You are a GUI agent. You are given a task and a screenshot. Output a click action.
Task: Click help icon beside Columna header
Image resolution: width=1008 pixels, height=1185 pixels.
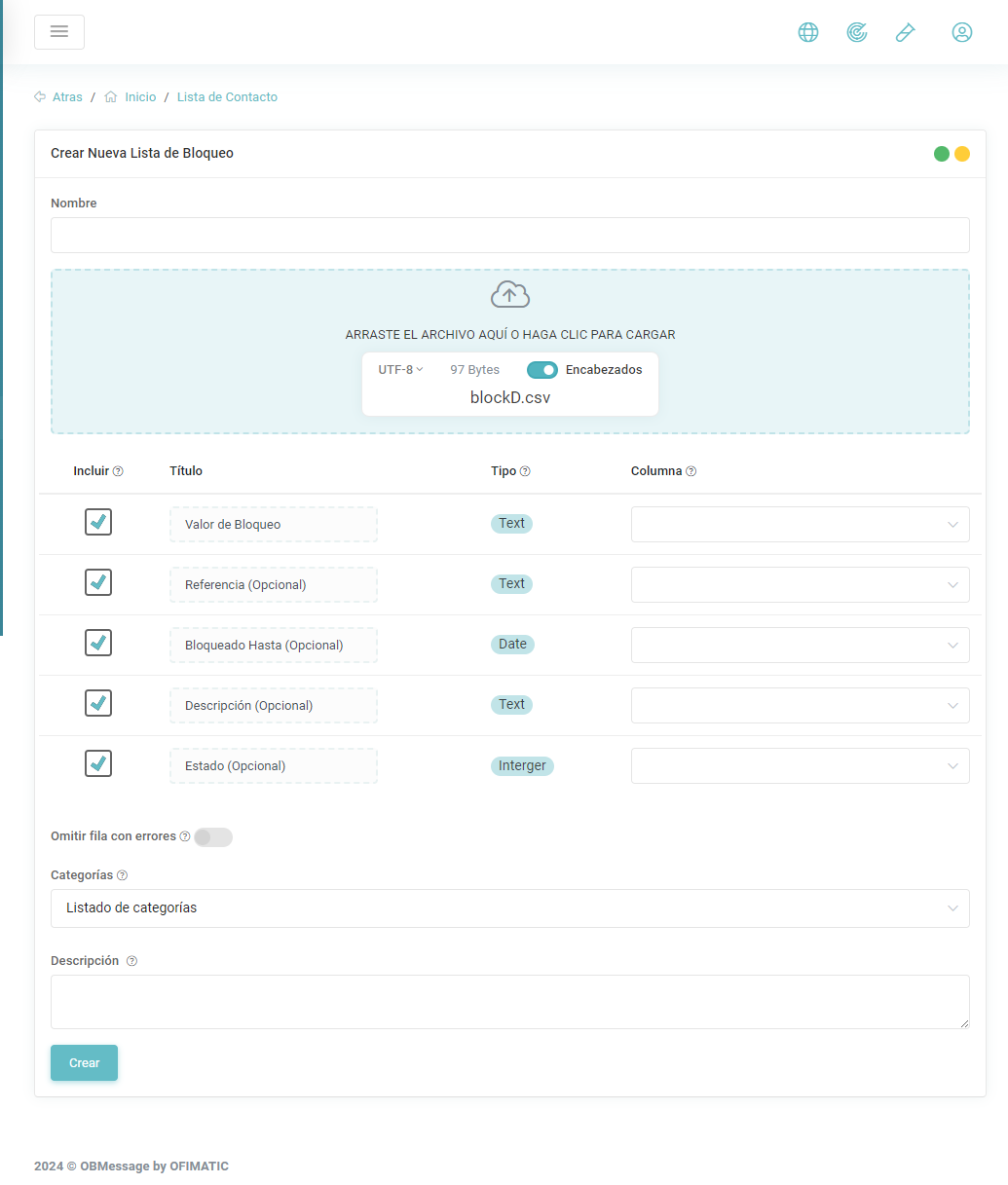[691, 471]
